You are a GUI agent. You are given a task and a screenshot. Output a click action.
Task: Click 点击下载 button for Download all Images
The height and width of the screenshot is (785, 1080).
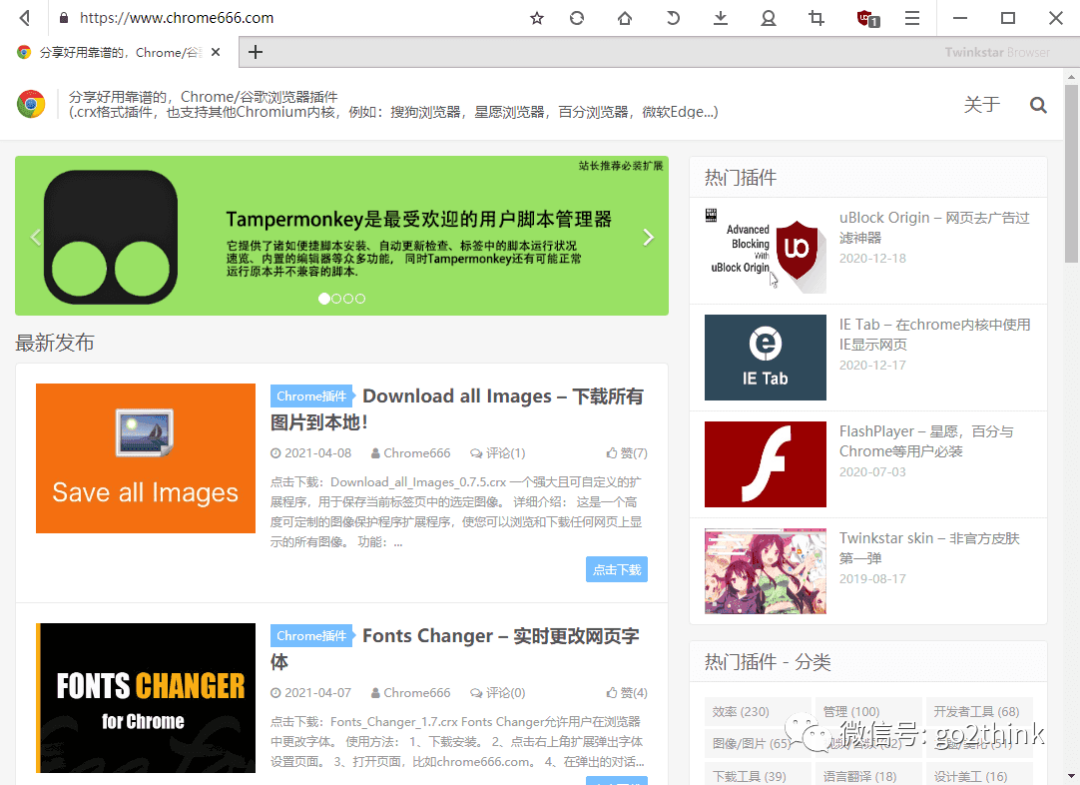tap(616, 569)
